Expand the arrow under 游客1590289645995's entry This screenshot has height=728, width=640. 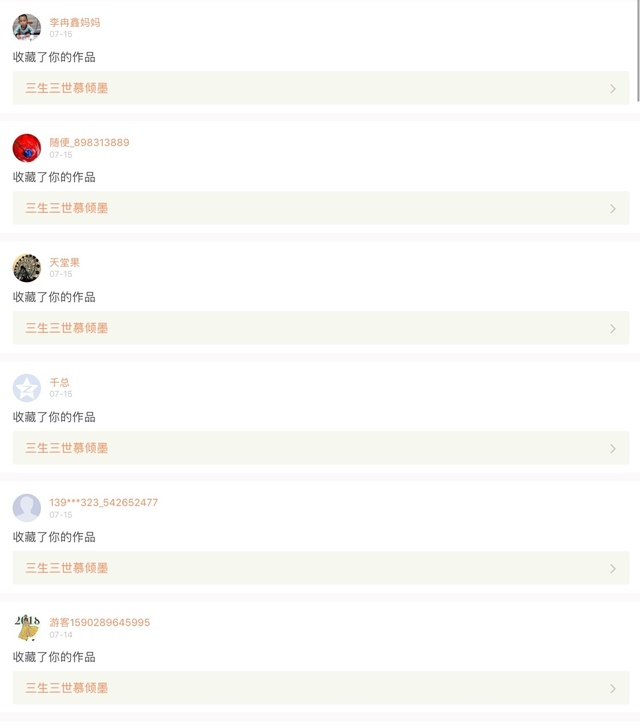(613, 688)
